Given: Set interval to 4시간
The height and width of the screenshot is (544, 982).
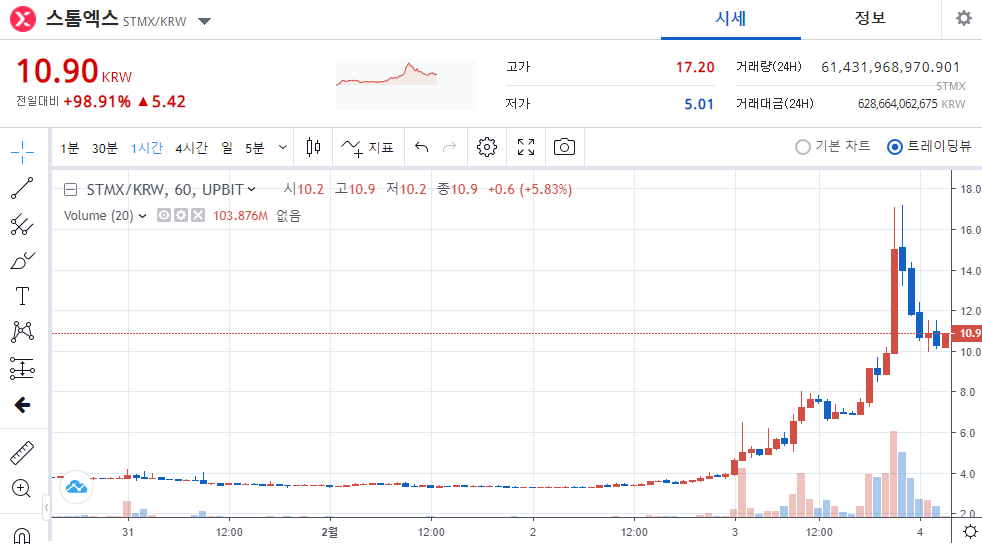Looking at the screenshot, I should [x=191, y=148].
